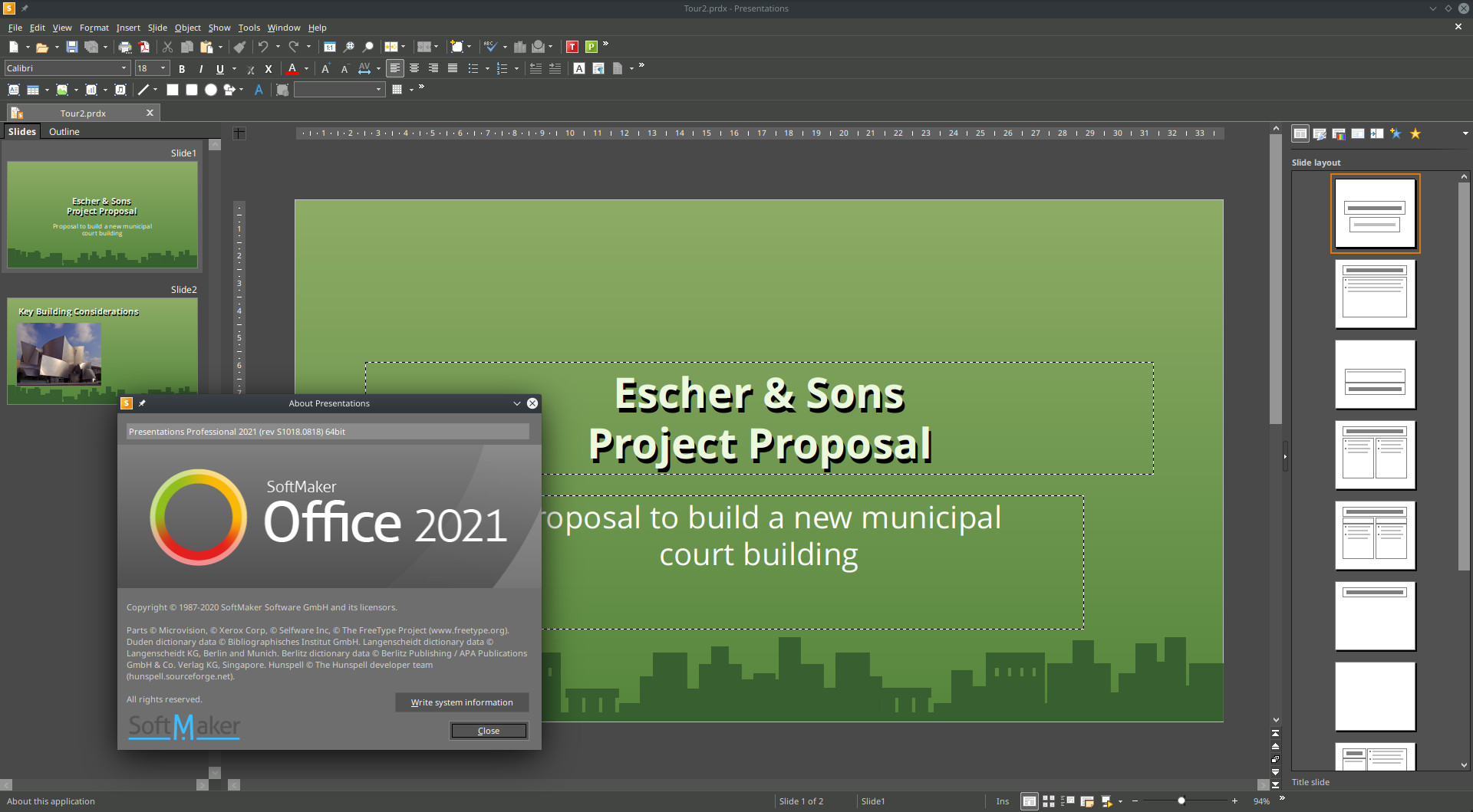Justify the text
The width and height of the screenshot is (1473, 812).
(x=453, y=68)
